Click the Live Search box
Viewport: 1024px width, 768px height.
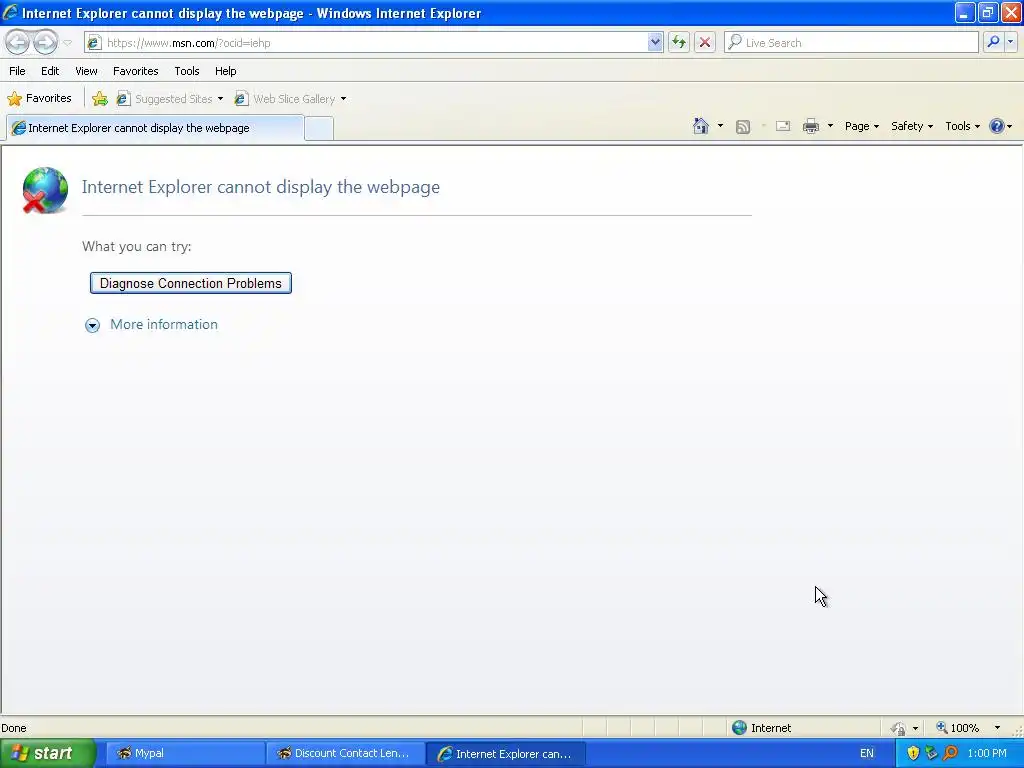(x=851, y=42)
